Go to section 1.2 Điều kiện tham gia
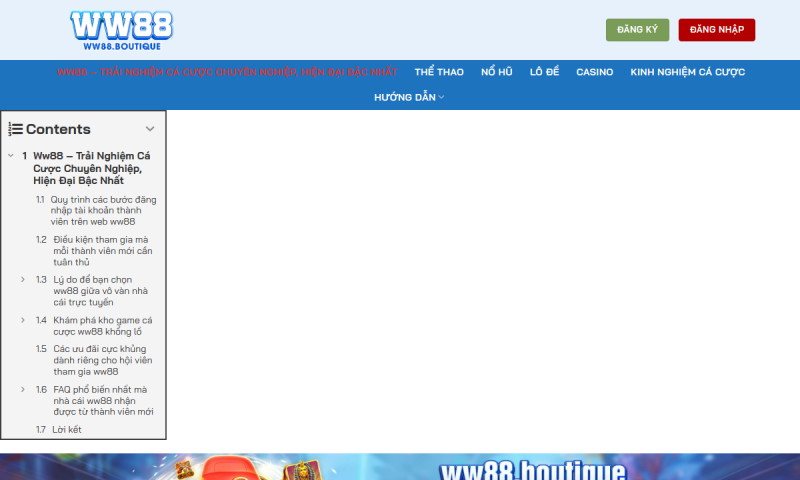This screenshot has width=800, height=480. (x=103, y=250)
